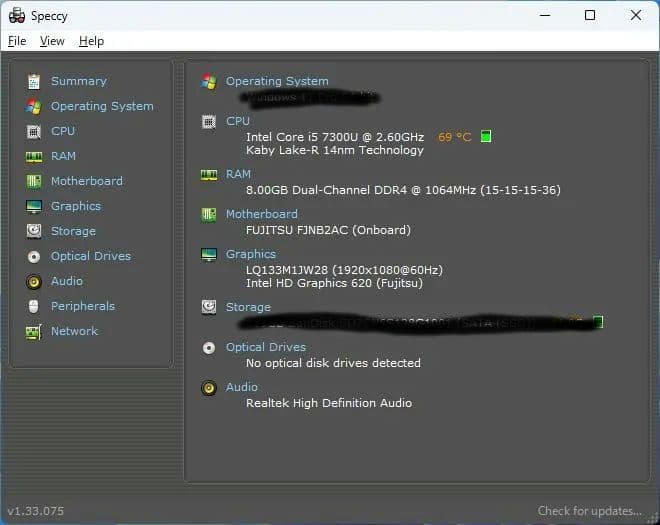Screen dimensions: 660x525
Task: Select Audio in the sidebar
Action: pyautogui.click(x=67, y=281)
